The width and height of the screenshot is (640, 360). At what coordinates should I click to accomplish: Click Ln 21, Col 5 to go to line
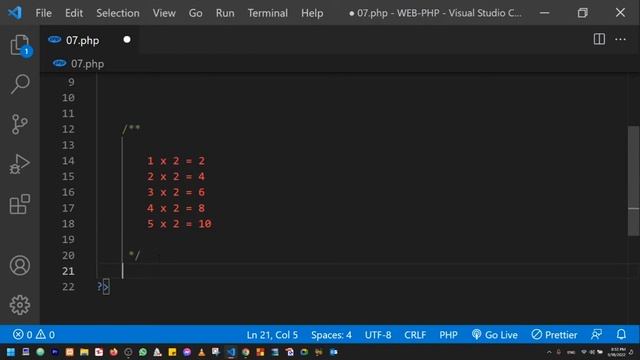pos(272,335)
